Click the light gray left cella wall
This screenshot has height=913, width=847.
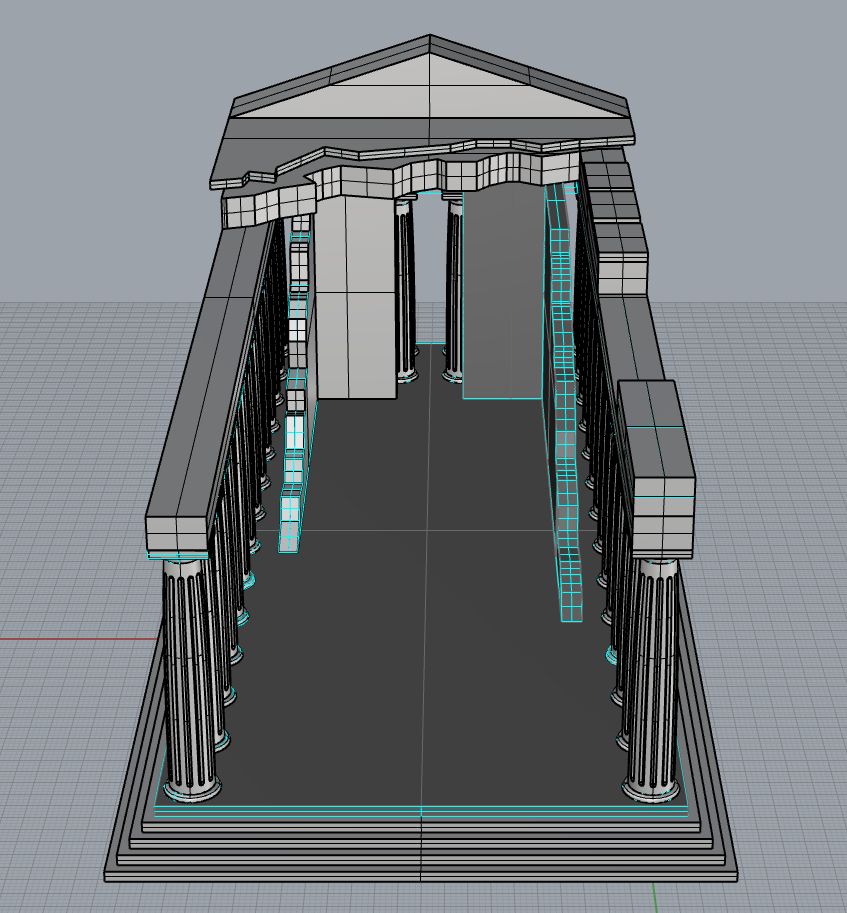pos(348,300)
